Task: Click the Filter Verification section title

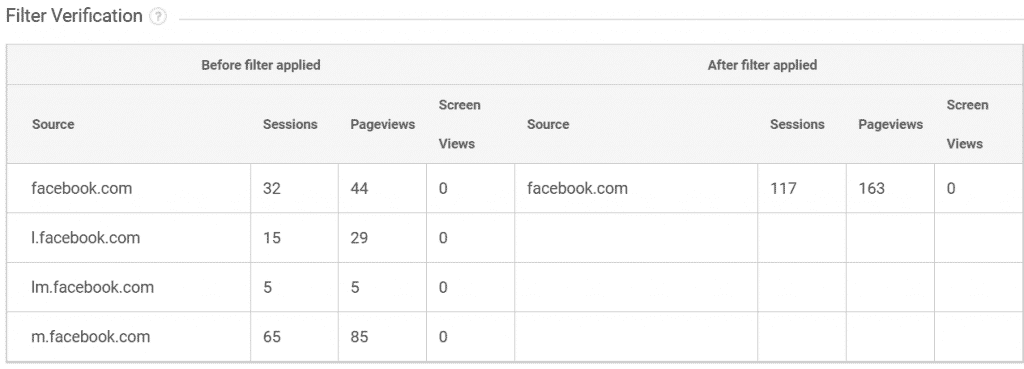Action: [74, 16]
